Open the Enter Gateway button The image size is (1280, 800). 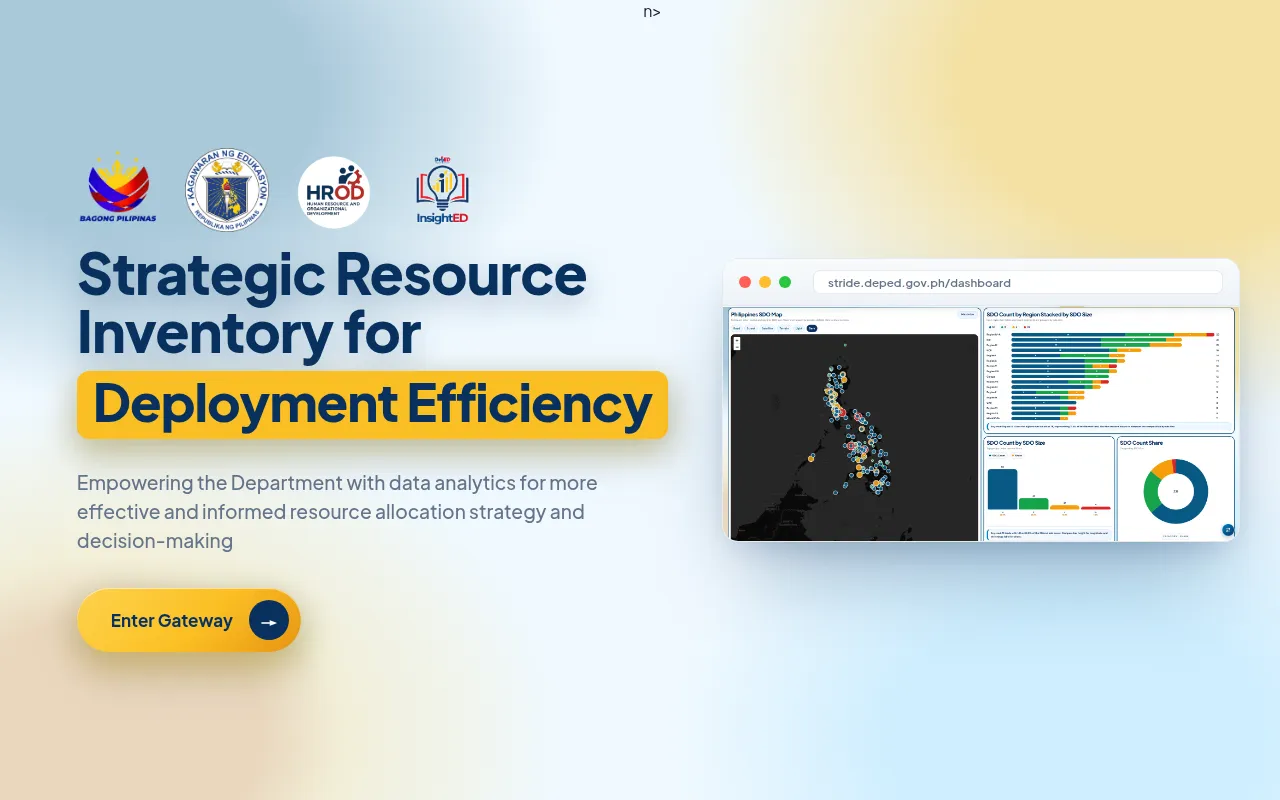click(x=189, y=620)
